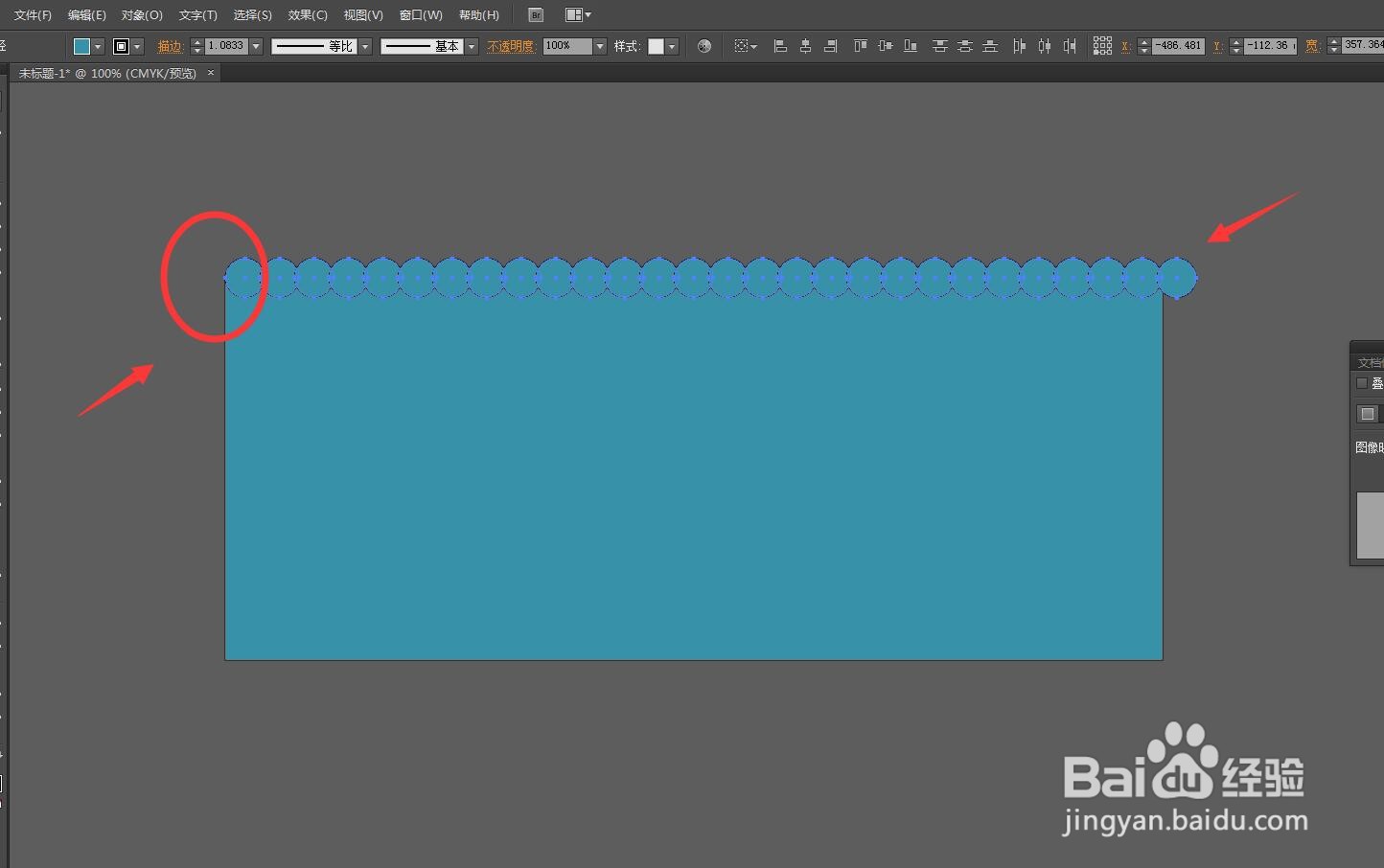
Task: Open the 文字(T) menu
Action: click(198, 15)
